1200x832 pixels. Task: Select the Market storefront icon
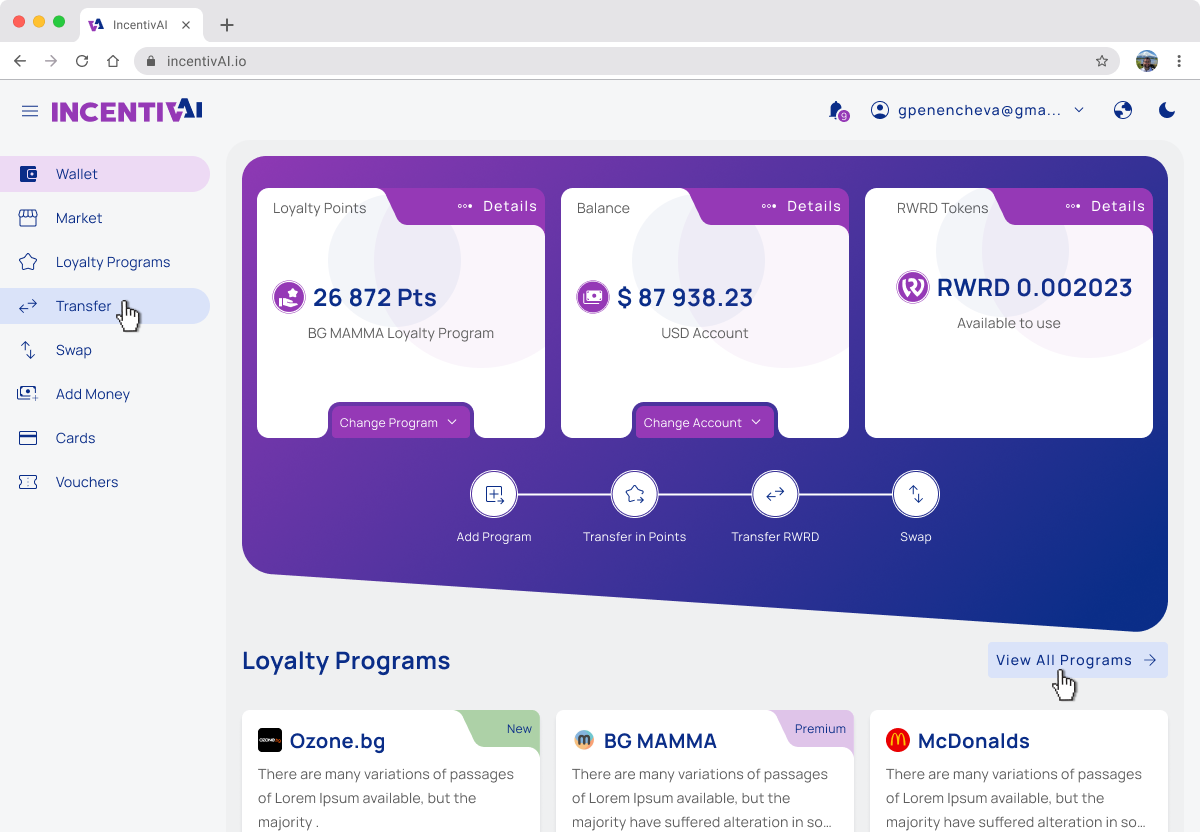tap(27, 217)
